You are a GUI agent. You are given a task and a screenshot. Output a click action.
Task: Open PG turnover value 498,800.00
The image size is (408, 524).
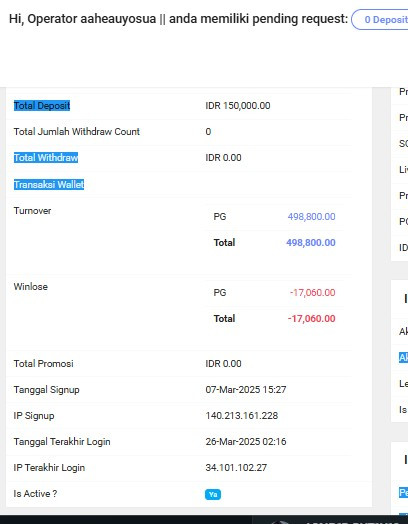311,217
